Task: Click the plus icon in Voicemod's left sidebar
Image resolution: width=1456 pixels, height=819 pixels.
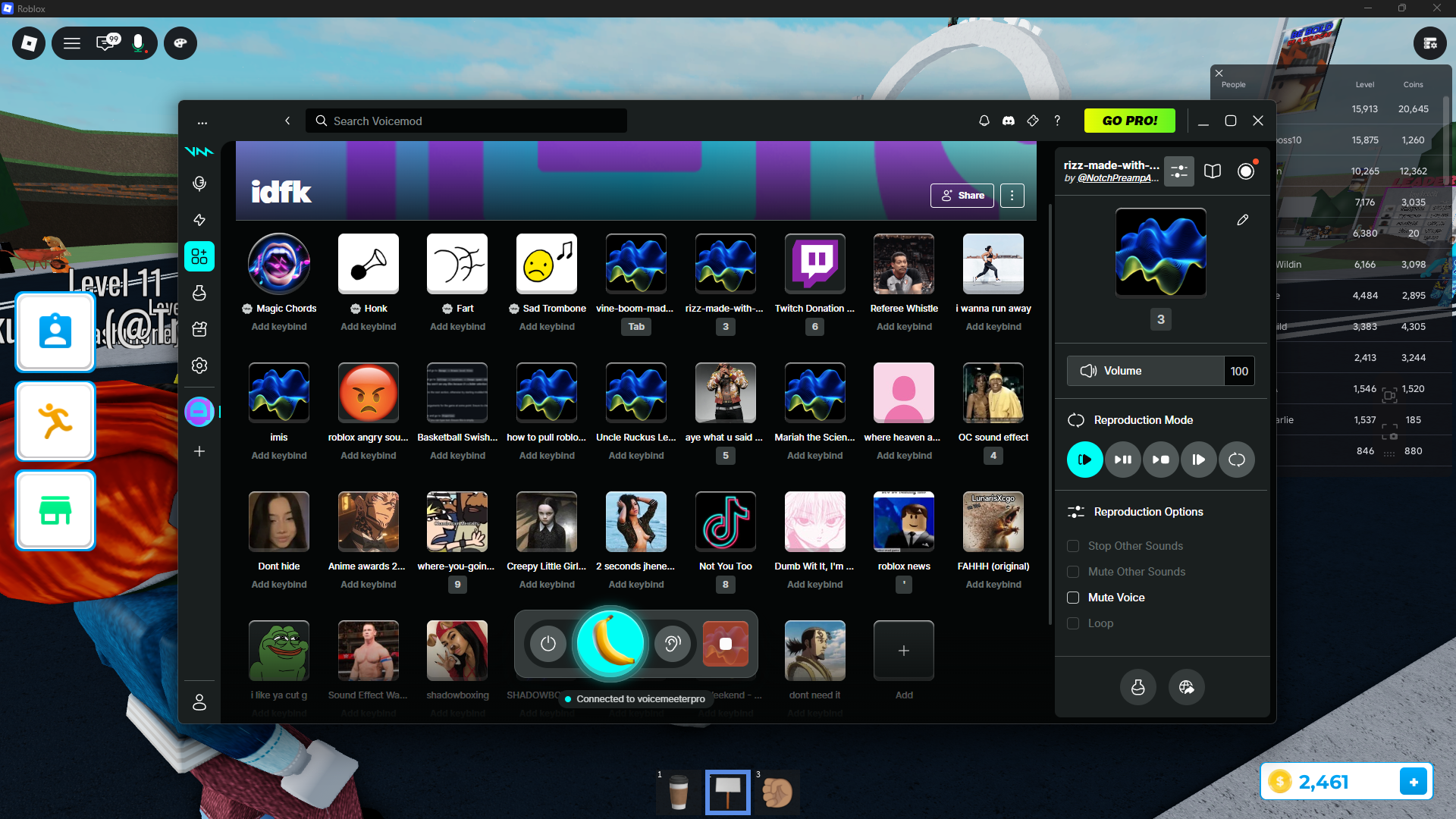Action: [x=199, y=451]
